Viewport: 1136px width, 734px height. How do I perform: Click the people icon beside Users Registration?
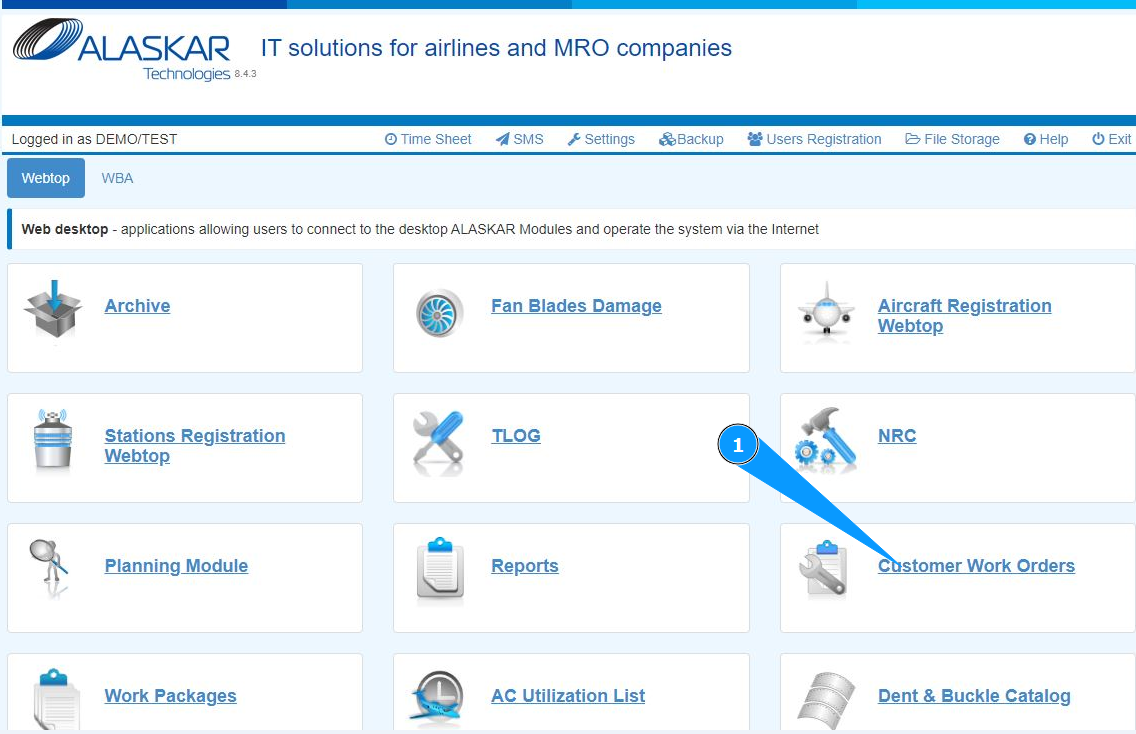[755, 139]
